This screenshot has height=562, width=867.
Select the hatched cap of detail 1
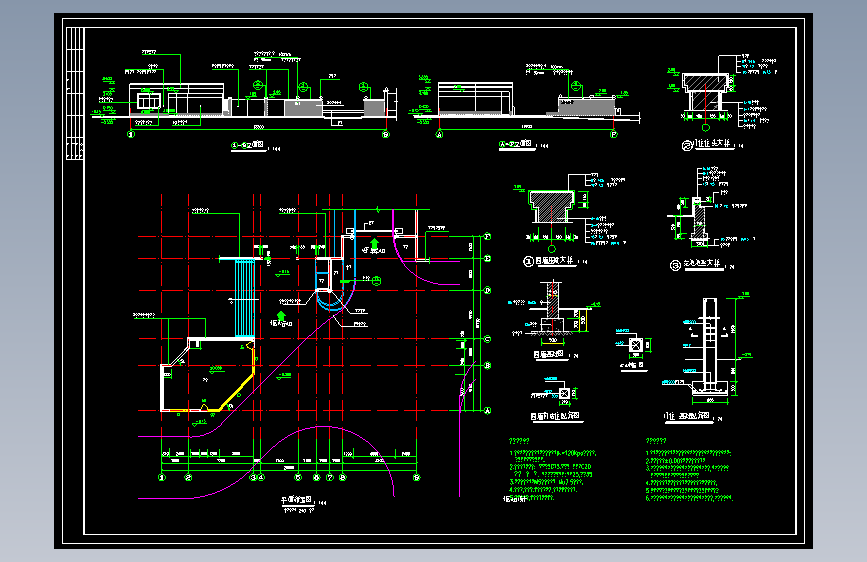click(x=552, y=205)
